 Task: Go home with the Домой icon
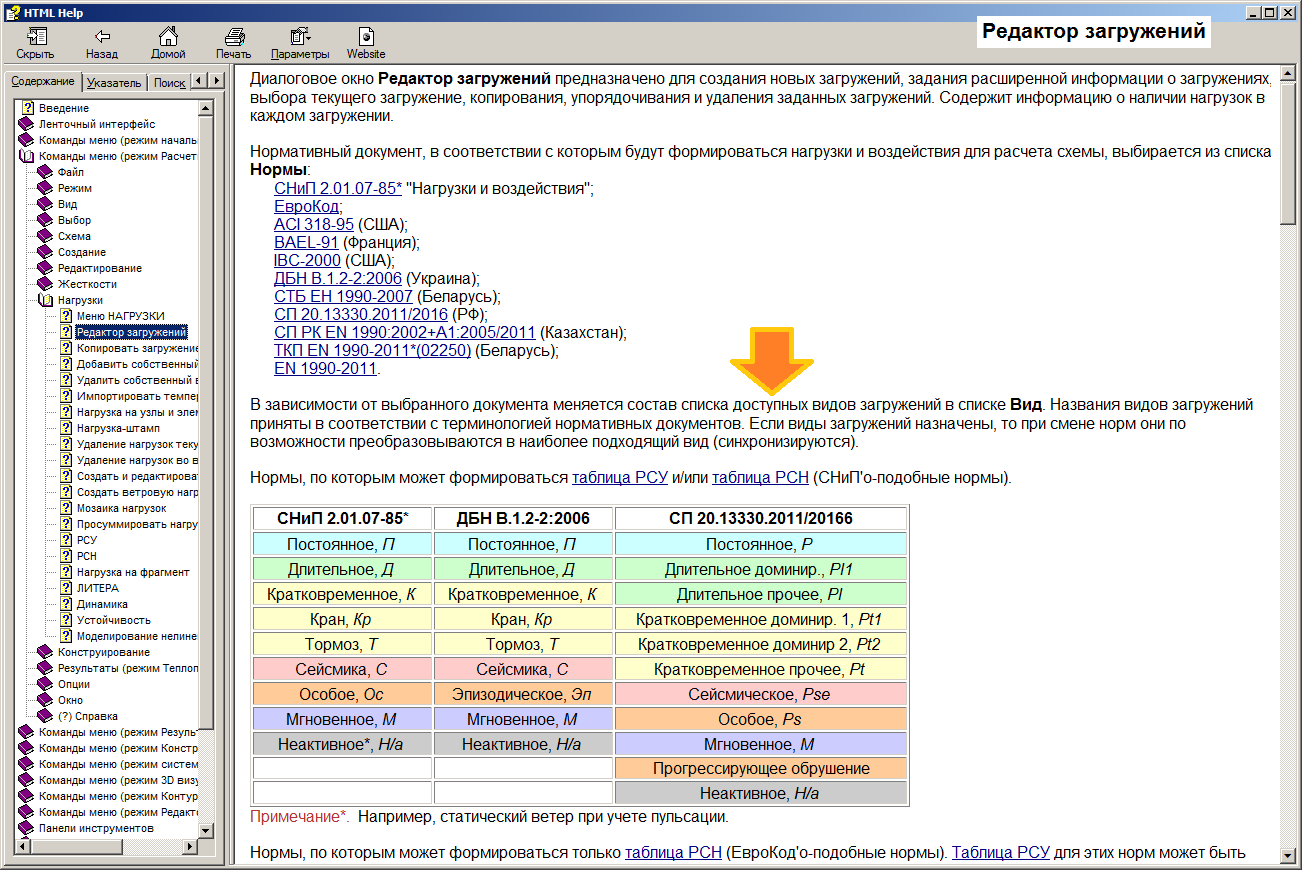168,37
